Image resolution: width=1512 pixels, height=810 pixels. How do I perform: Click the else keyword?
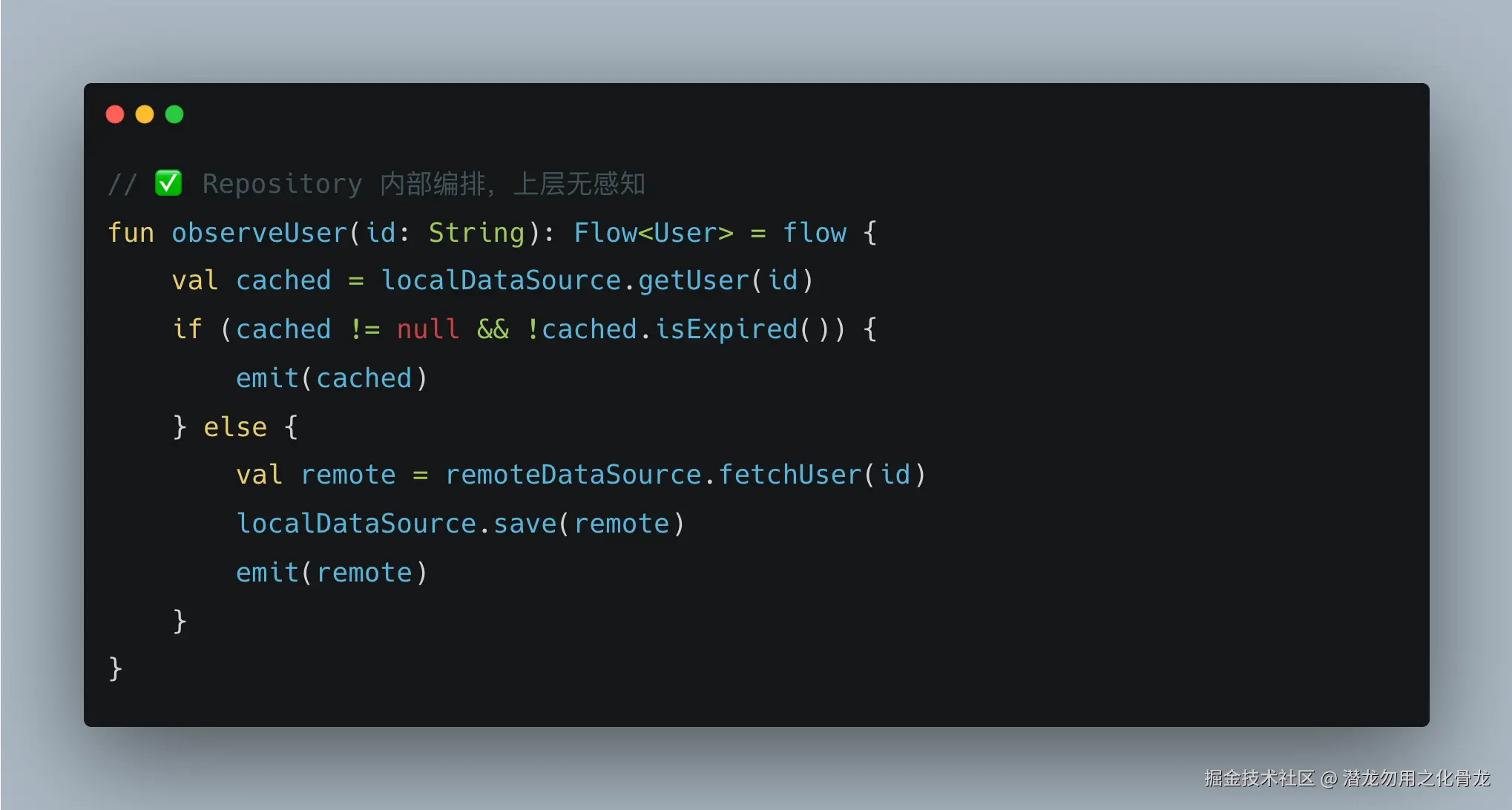pyautogui.click(x=235, y=427)
